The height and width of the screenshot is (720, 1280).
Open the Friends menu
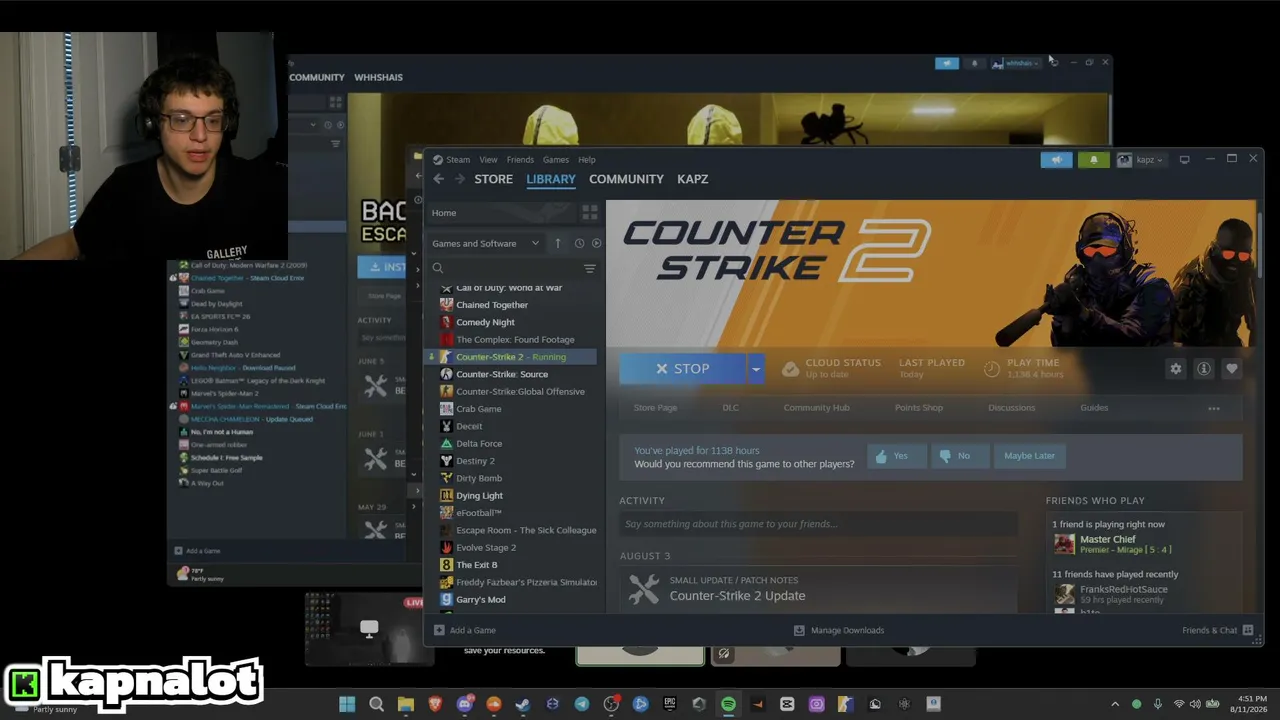click(520, 160)
